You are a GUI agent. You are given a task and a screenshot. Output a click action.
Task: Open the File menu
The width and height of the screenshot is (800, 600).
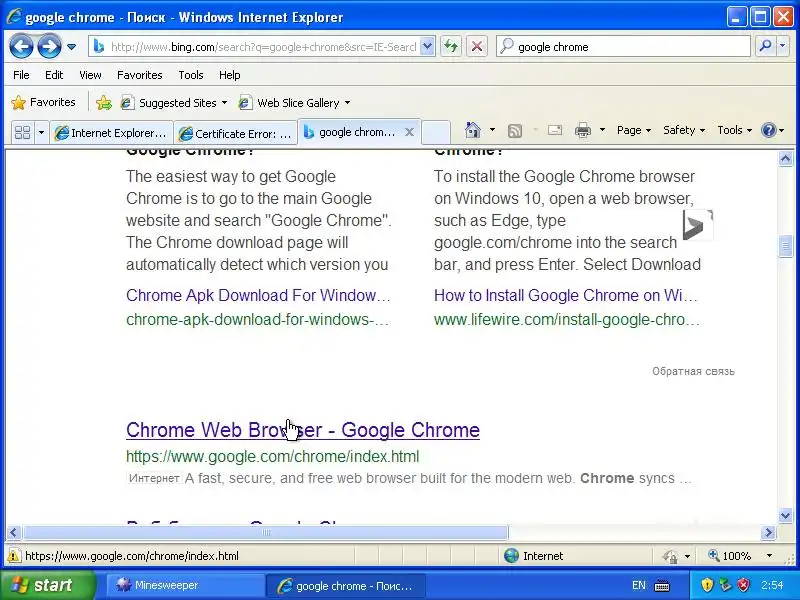click(x=21, y=75)
